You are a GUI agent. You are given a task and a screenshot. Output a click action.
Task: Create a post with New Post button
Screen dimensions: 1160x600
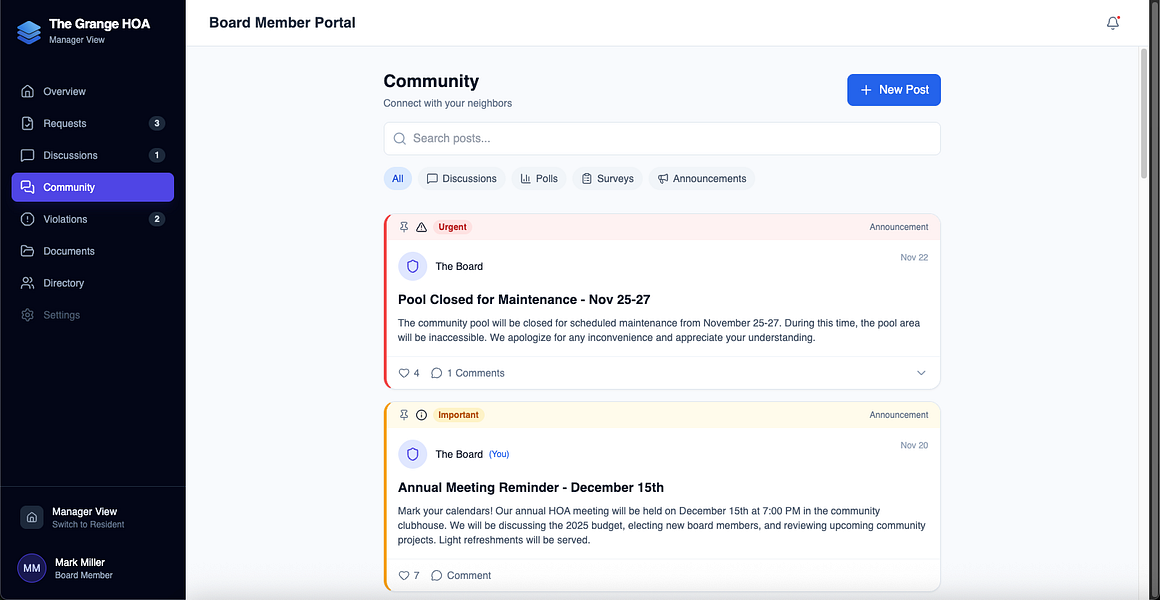click(x=894, y=90)
